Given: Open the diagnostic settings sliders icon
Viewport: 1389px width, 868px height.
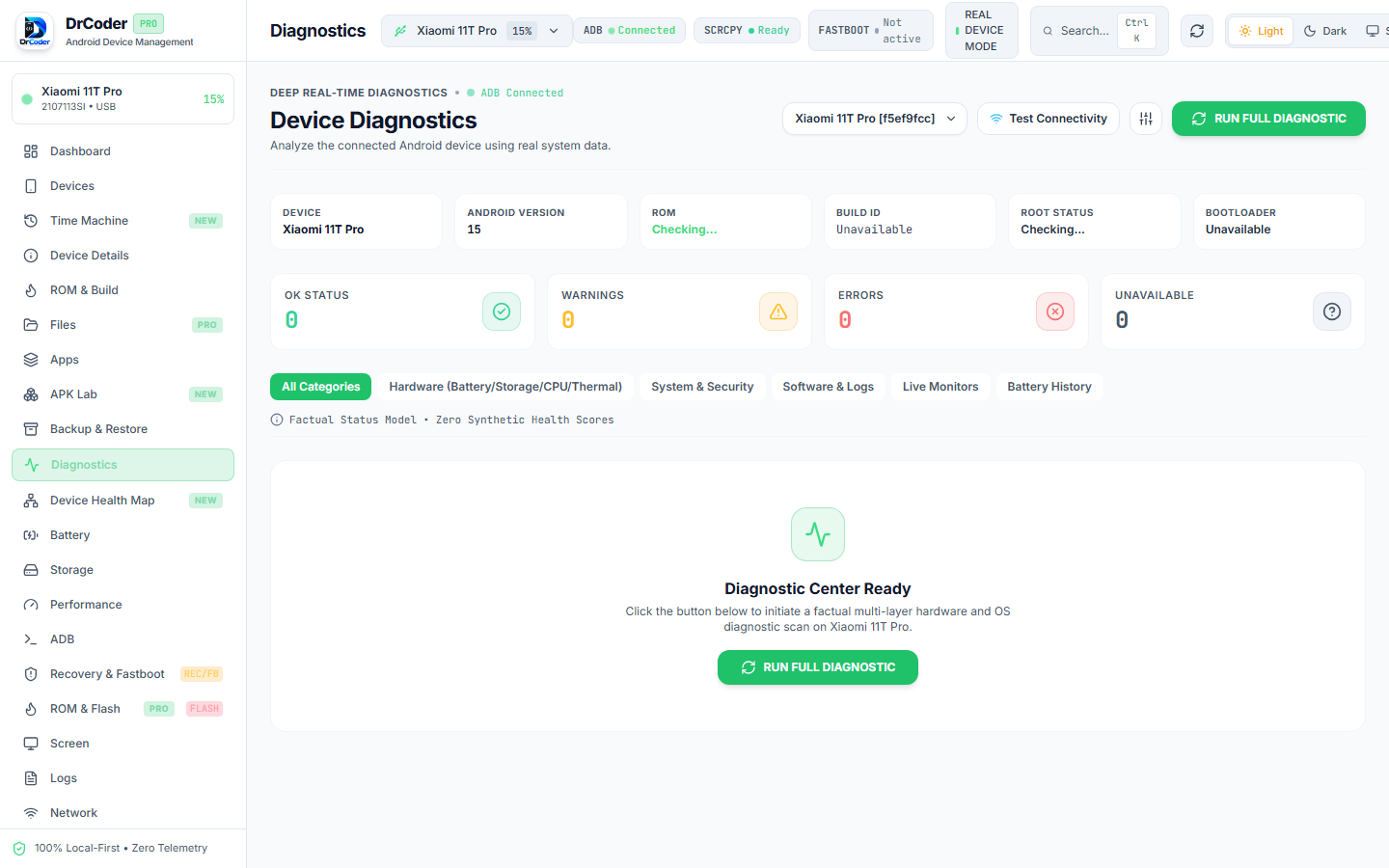Looking at the screenshot, I should pyautogui.click(x=1146, y=119).
